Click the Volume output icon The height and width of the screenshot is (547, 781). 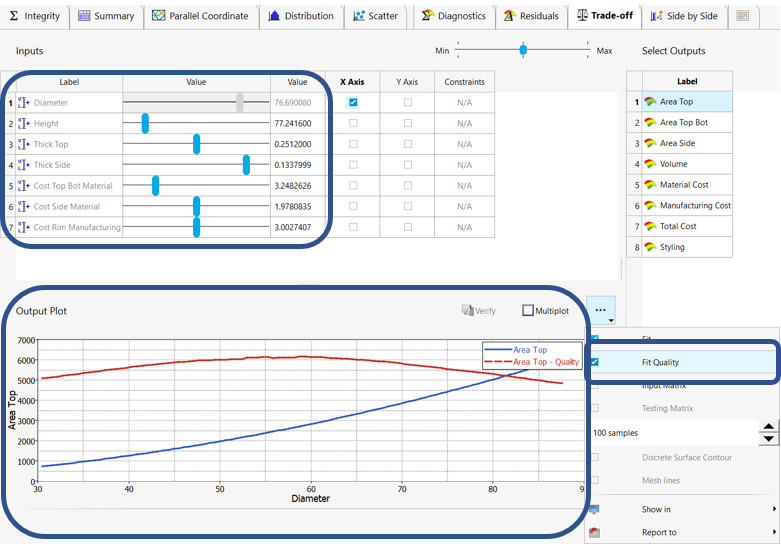(649, 164)
